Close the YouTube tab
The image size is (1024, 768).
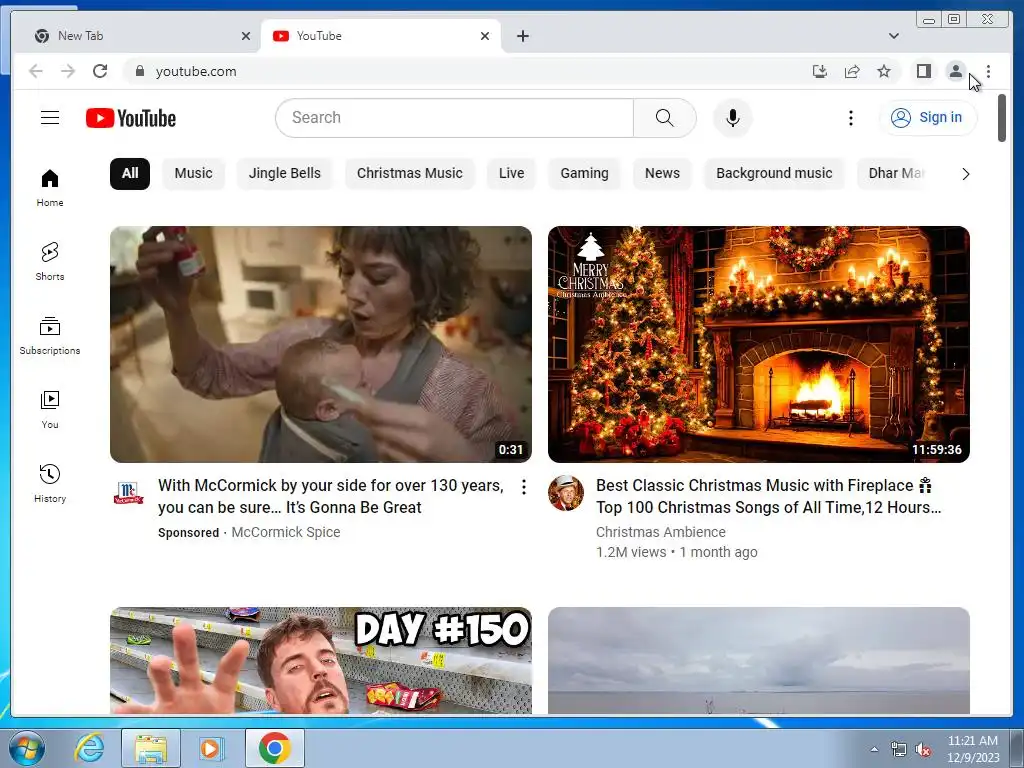coord(485,36)
